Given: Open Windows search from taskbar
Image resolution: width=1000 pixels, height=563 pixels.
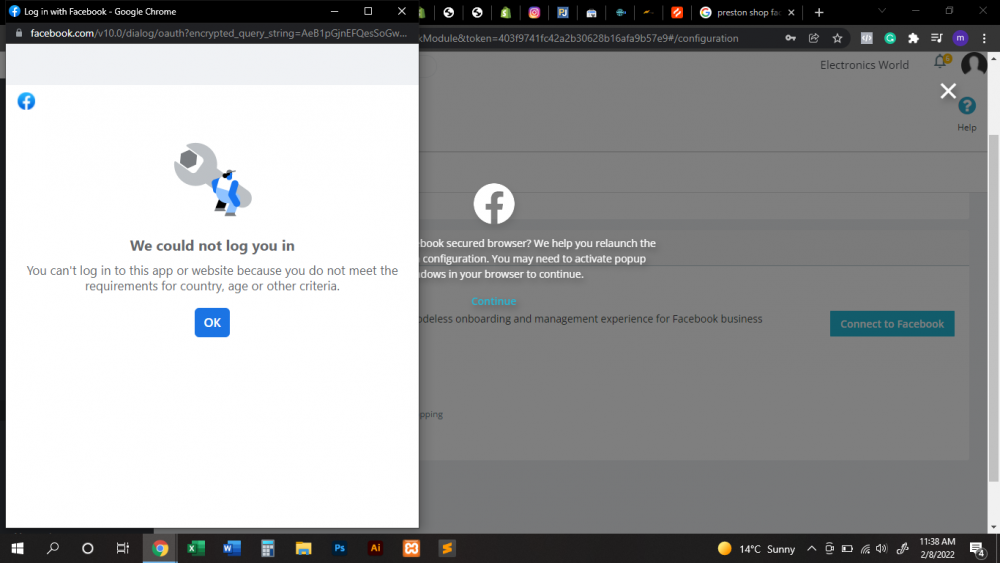Looking at the screenshot, I should click(53, 548).
